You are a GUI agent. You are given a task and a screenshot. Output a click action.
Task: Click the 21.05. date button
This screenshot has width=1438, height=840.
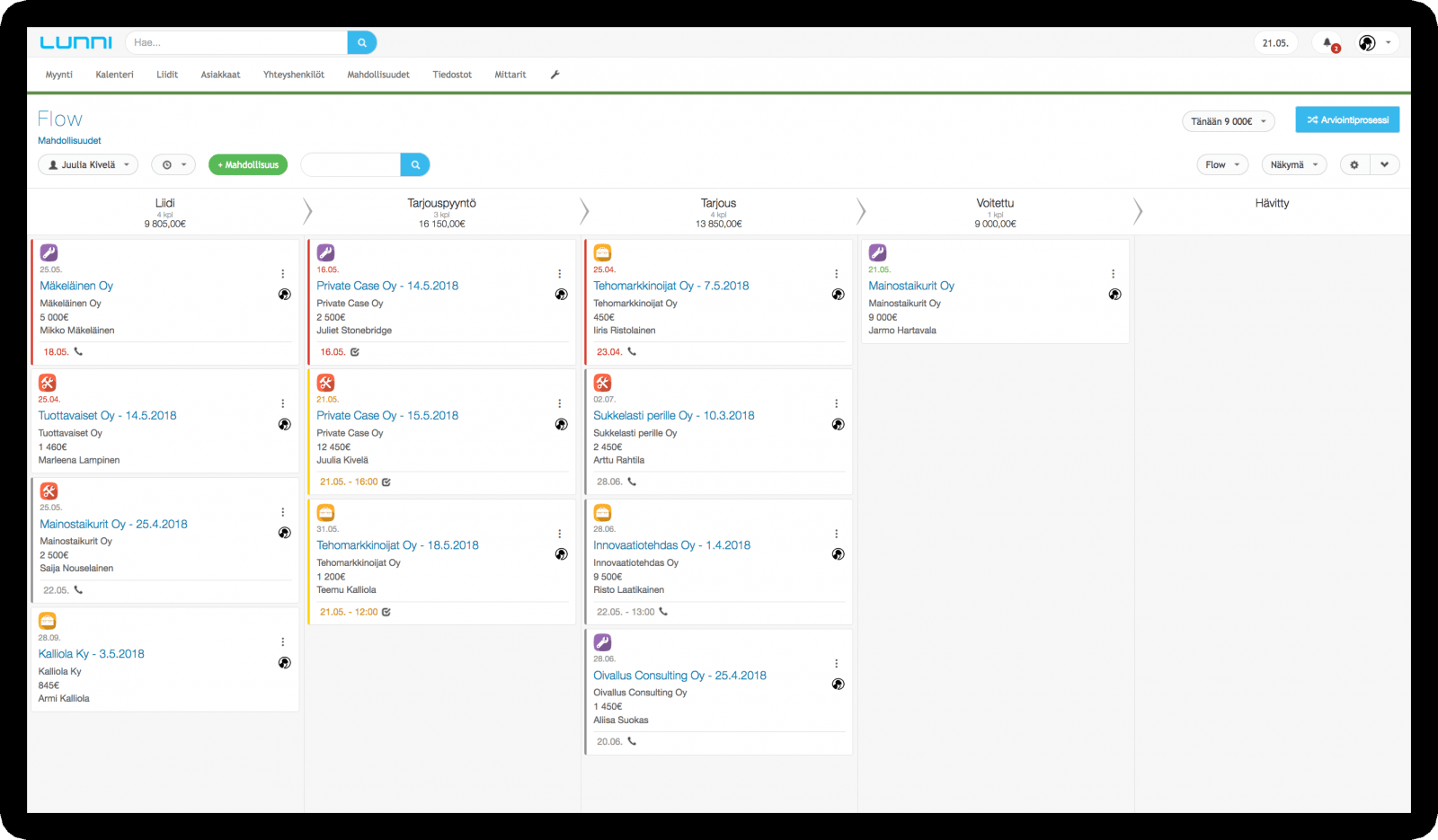1275,43
